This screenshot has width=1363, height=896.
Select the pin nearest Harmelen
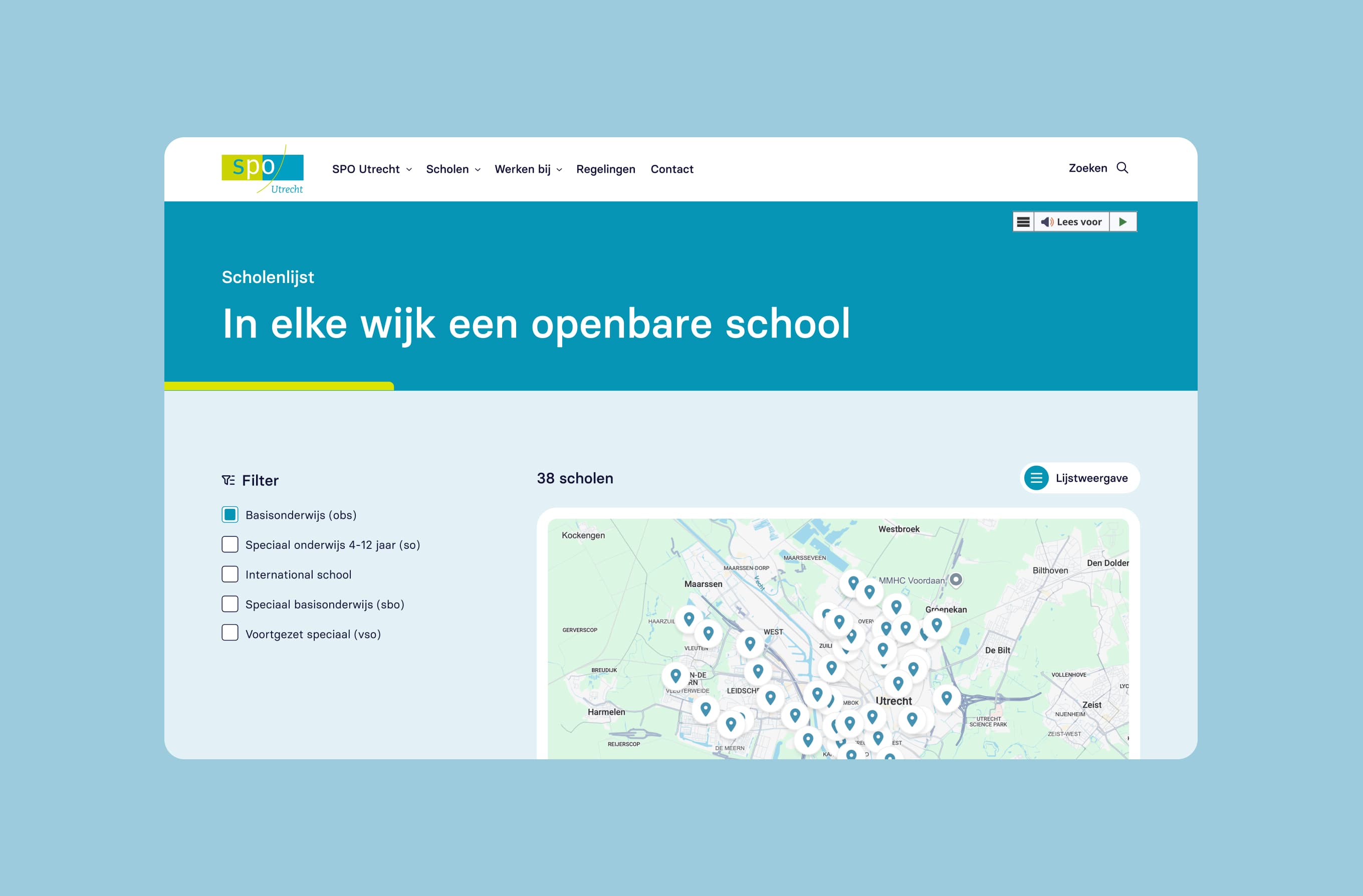[x=706, y=710]
